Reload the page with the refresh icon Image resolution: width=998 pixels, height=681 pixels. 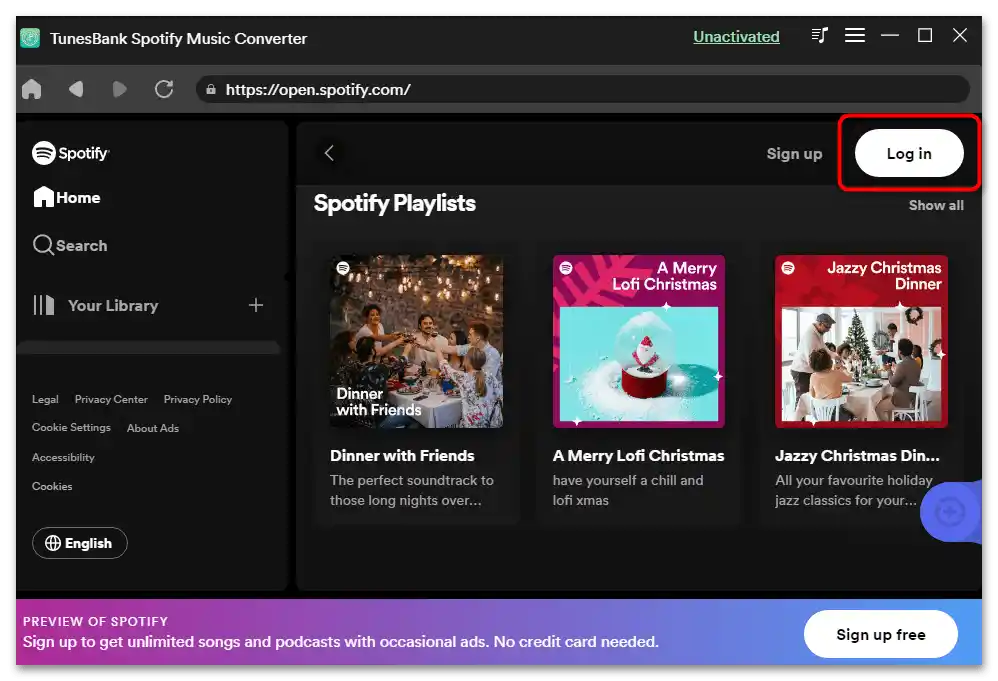click(164, 90)
